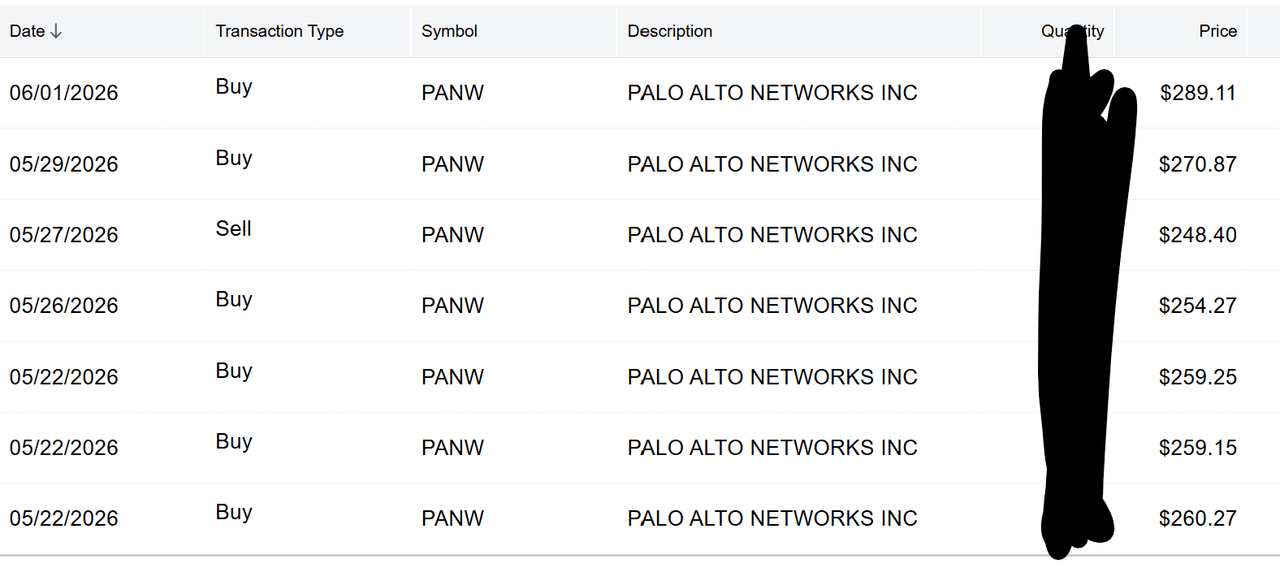Sort by Transaction Type column header
1280x569 pixels.
pos(279,31)
